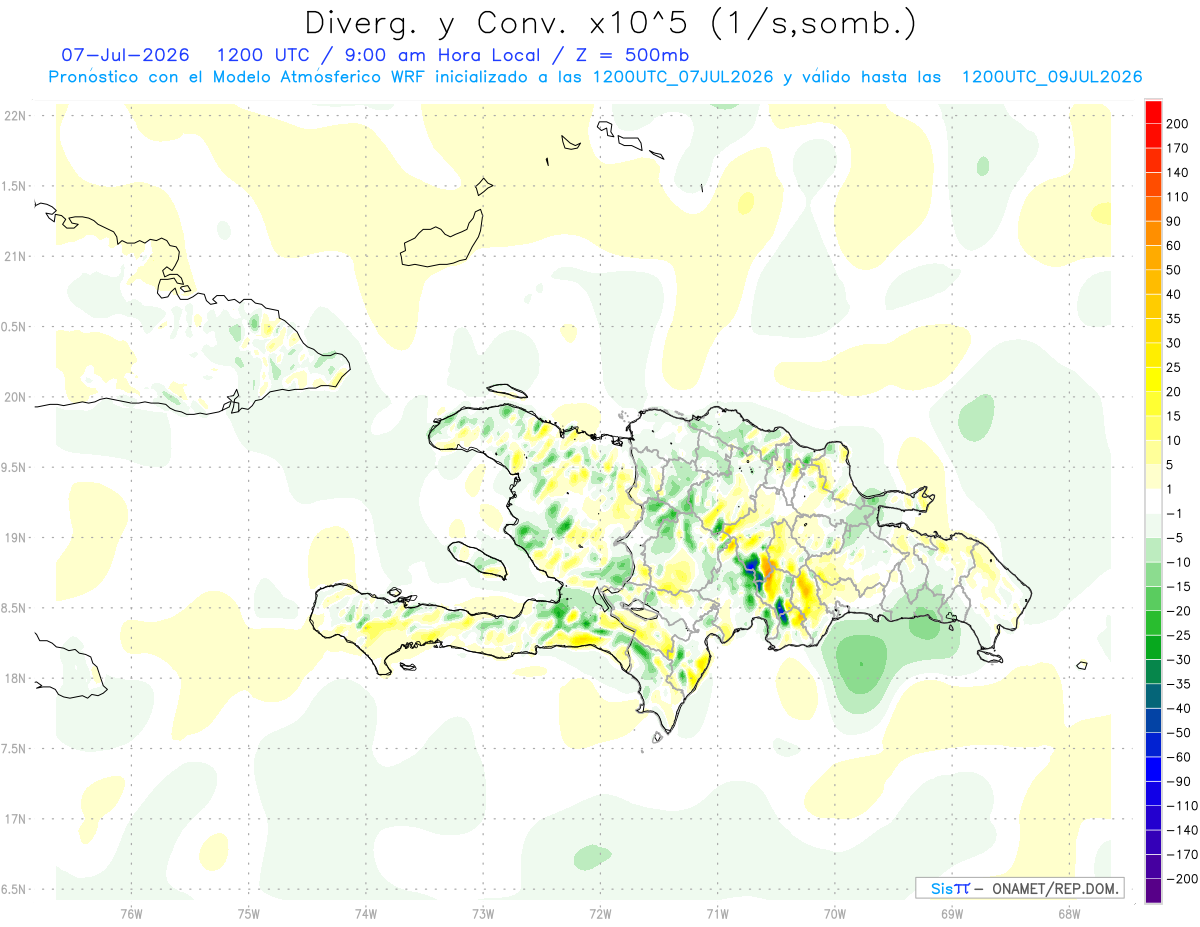
Task: Click the legend value -30
Action: coord(1179,660)
